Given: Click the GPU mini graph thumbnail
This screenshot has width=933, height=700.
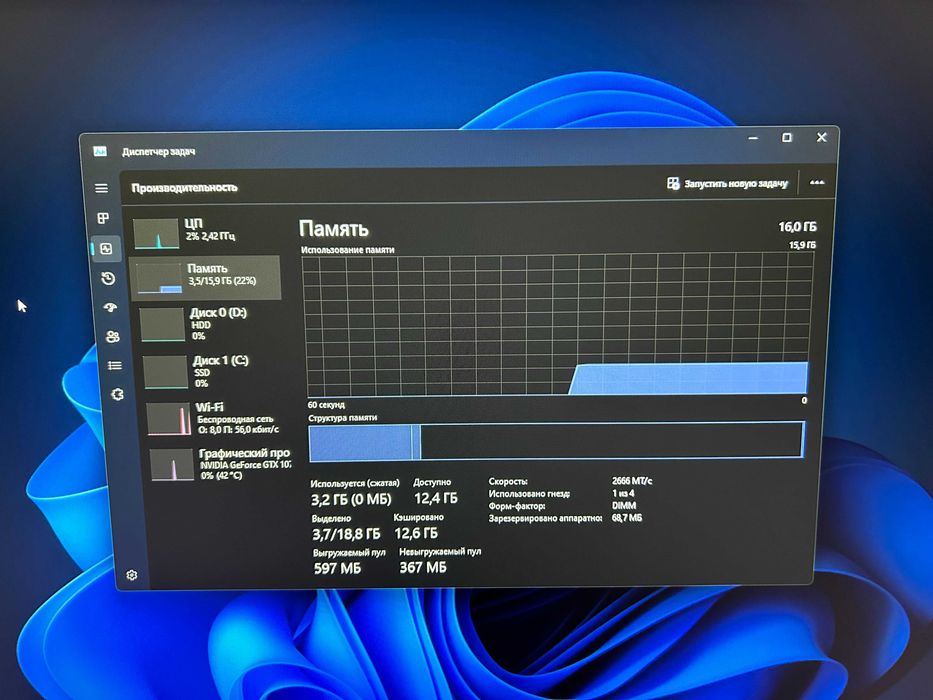Looking at the screenshot, I should 172,464.
